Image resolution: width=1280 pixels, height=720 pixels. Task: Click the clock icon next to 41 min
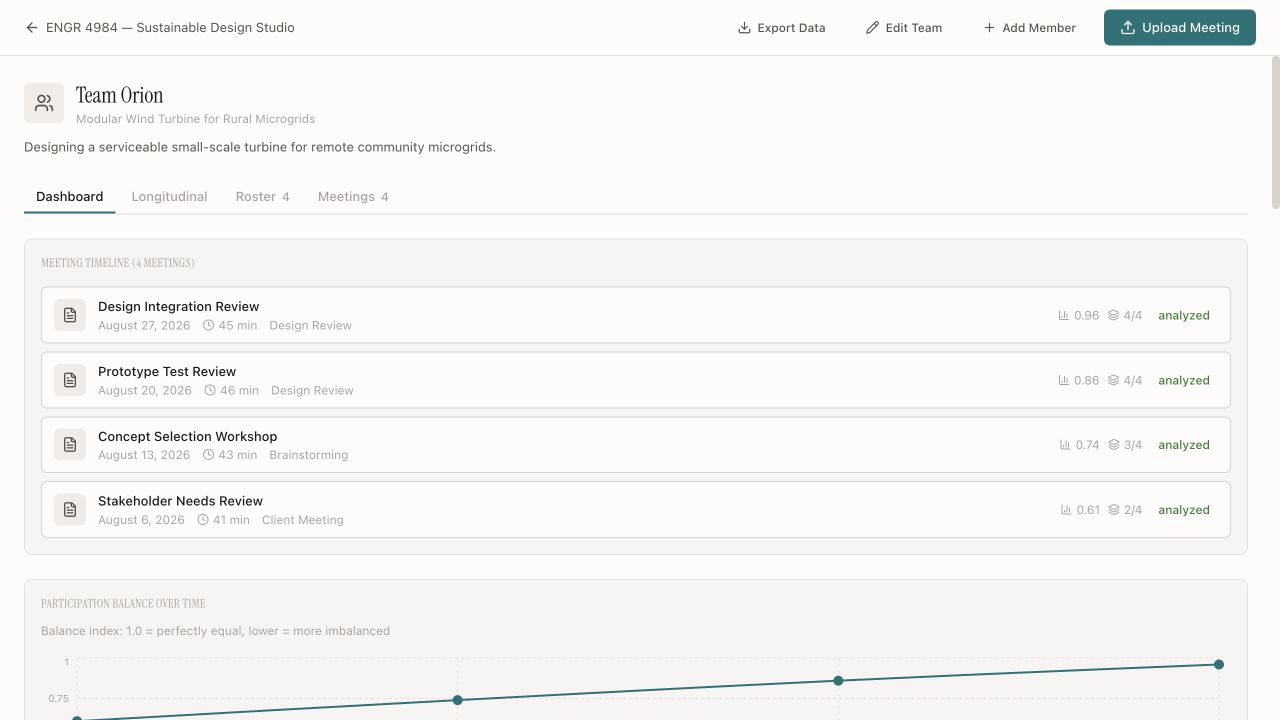[x=203, y=520]
